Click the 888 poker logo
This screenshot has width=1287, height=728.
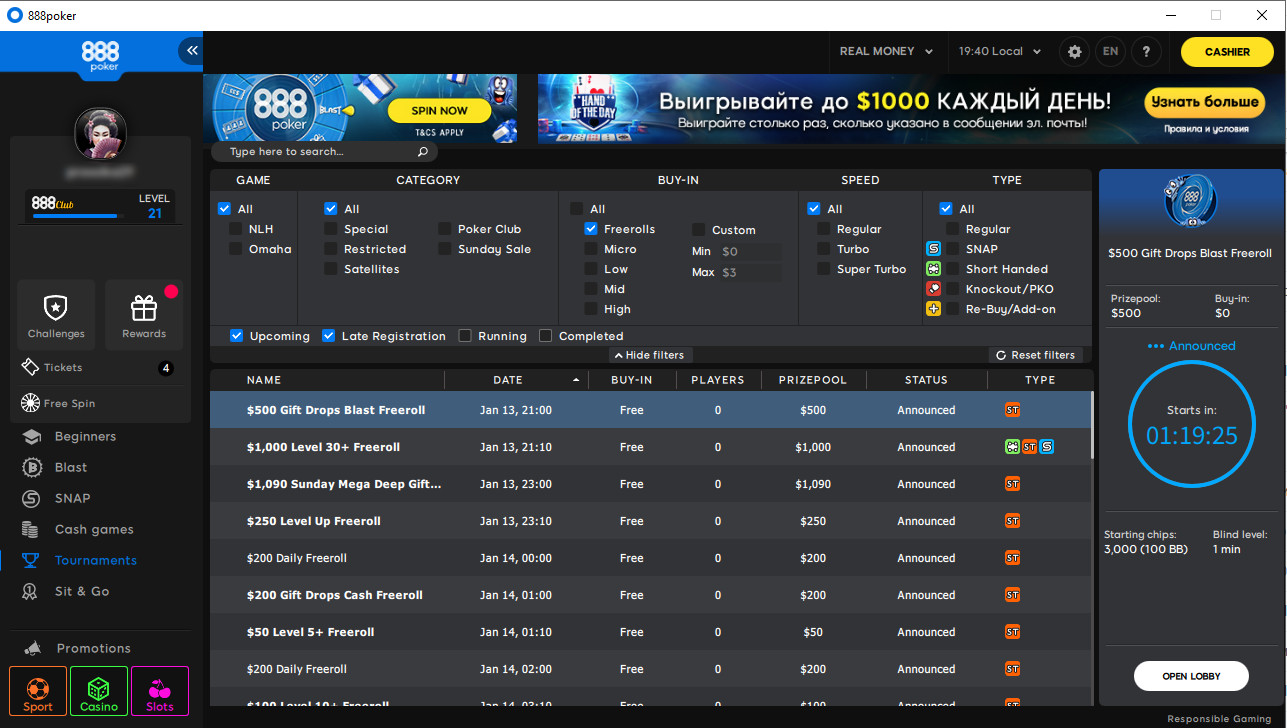click(x=100, y=54)
